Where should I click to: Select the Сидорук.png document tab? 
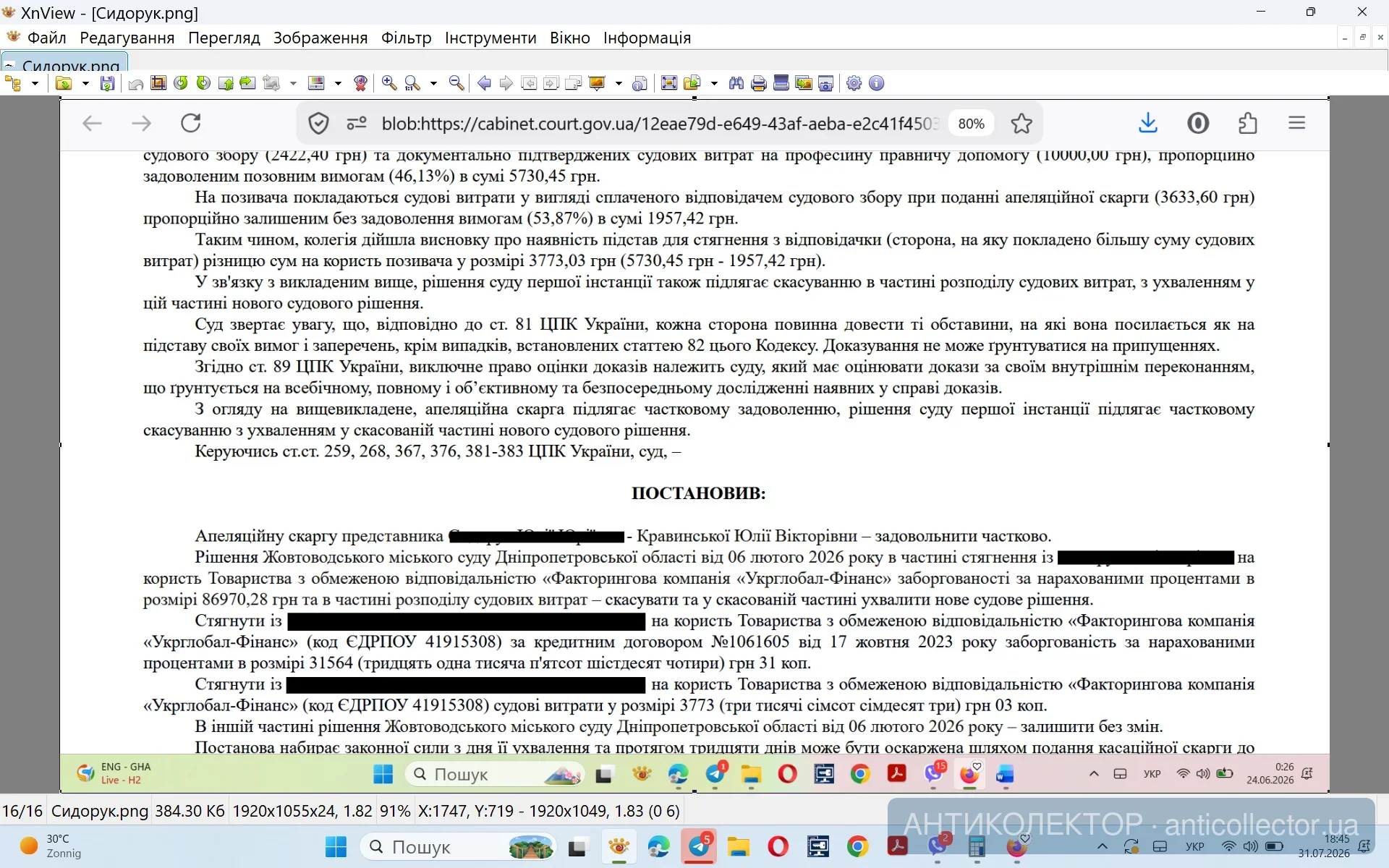pos(65,62)
